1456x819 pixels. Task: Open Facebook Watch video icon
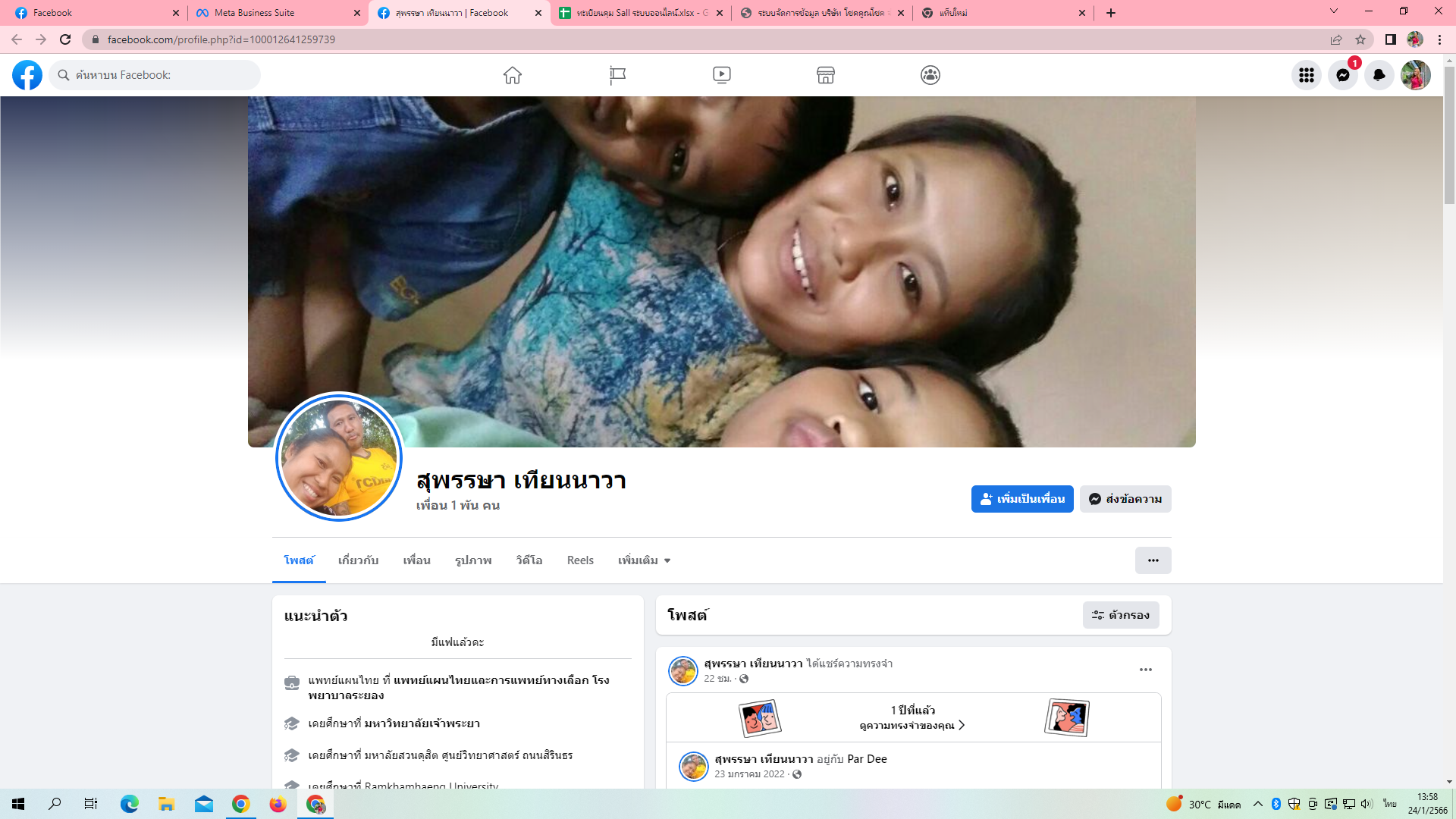point(721,75)
